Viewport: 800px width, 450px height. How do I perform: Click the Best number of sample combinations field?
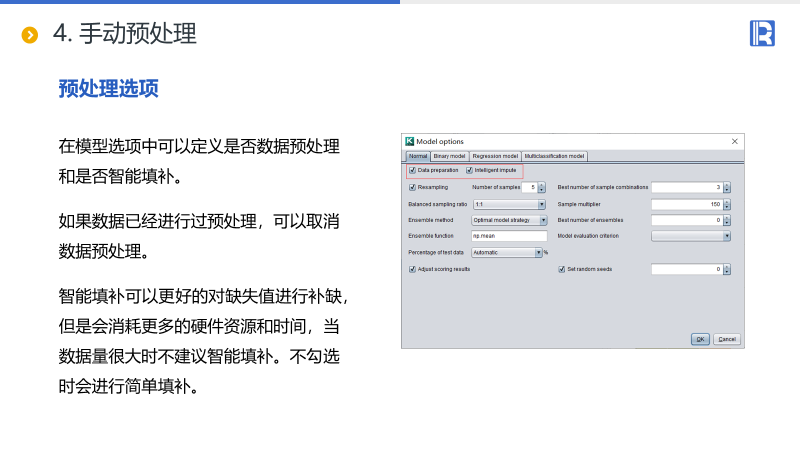(687, 187)
